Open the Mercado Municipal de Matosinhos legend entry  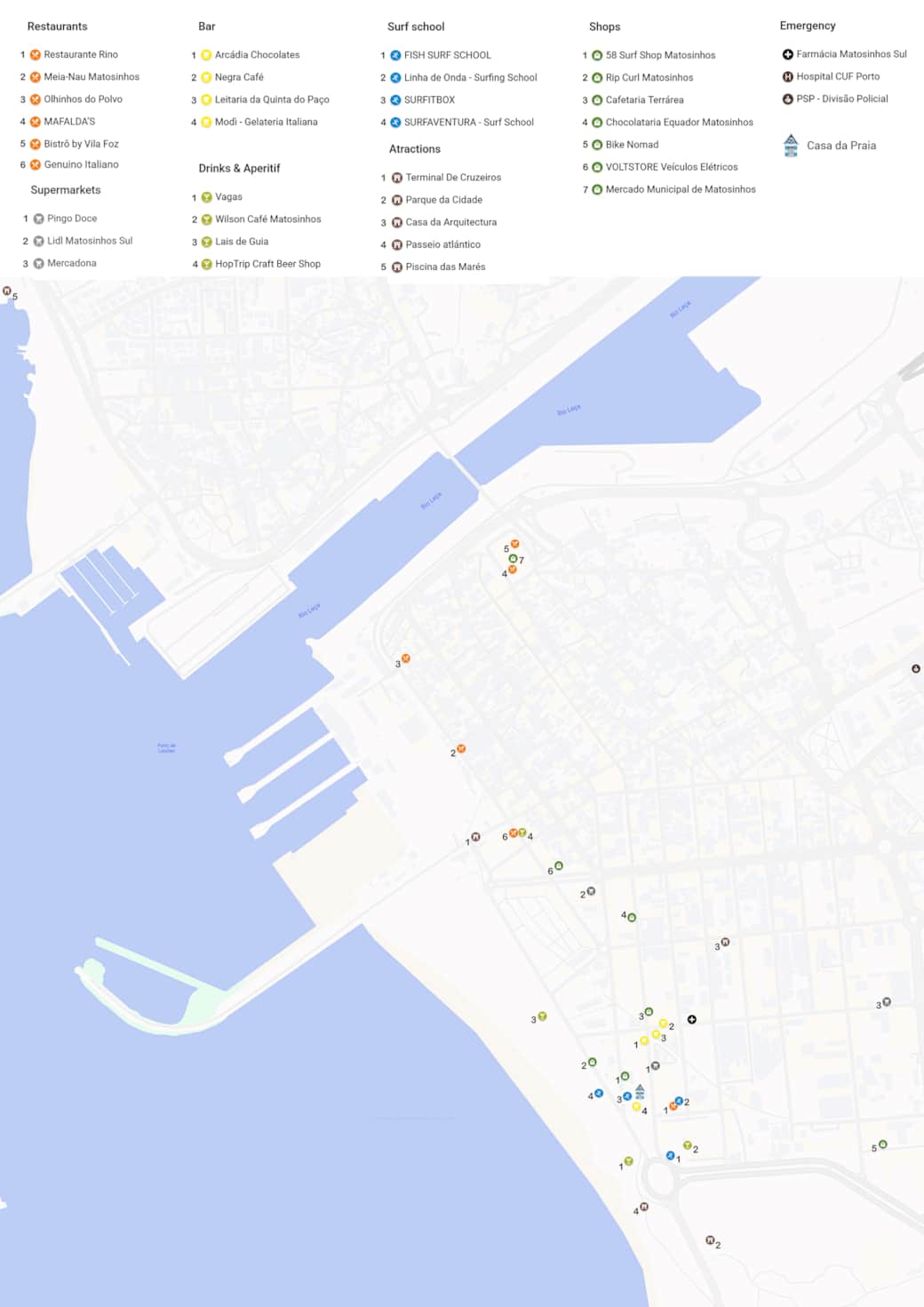680,189
